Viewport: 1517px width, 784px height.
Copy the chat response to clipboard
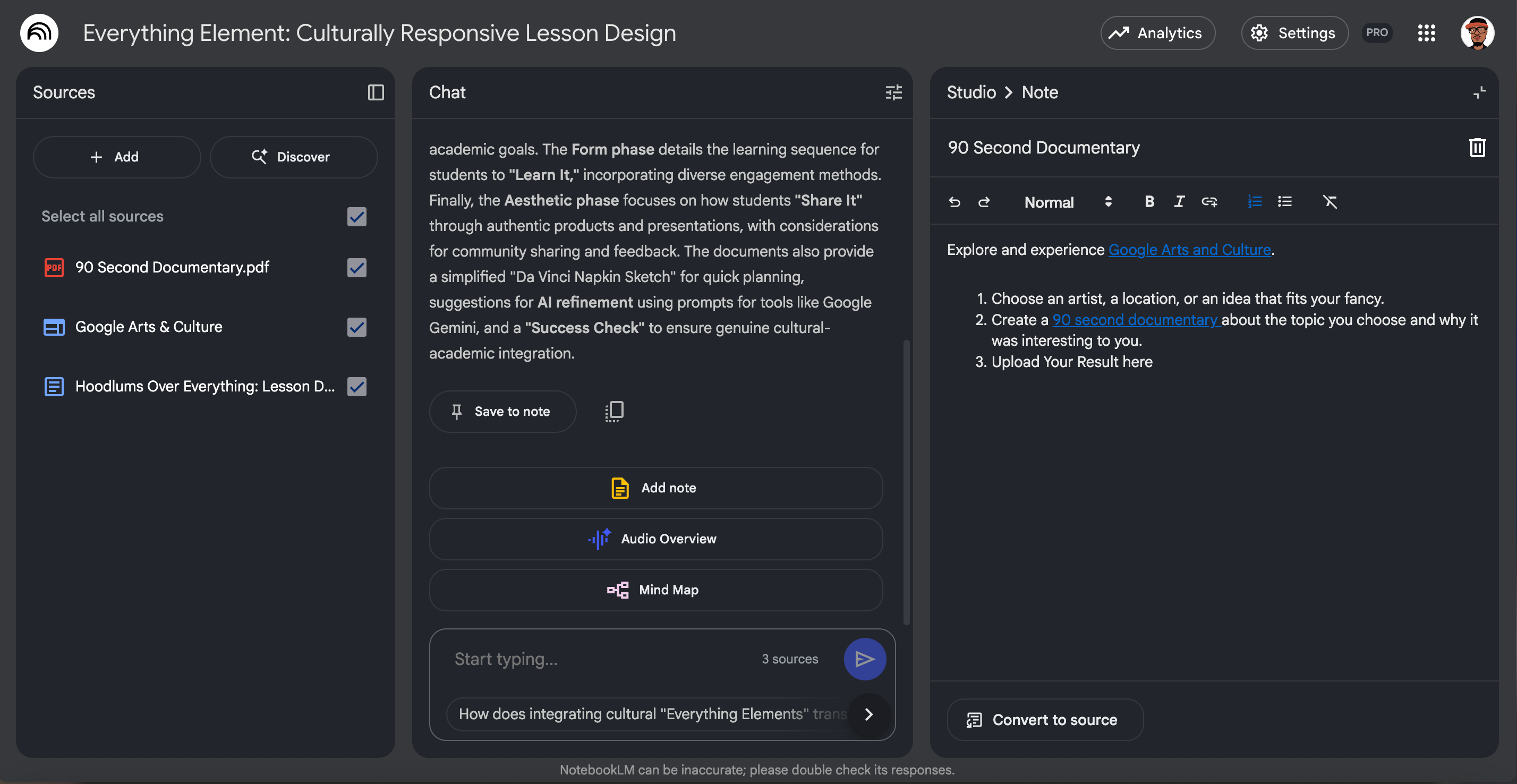613,411
